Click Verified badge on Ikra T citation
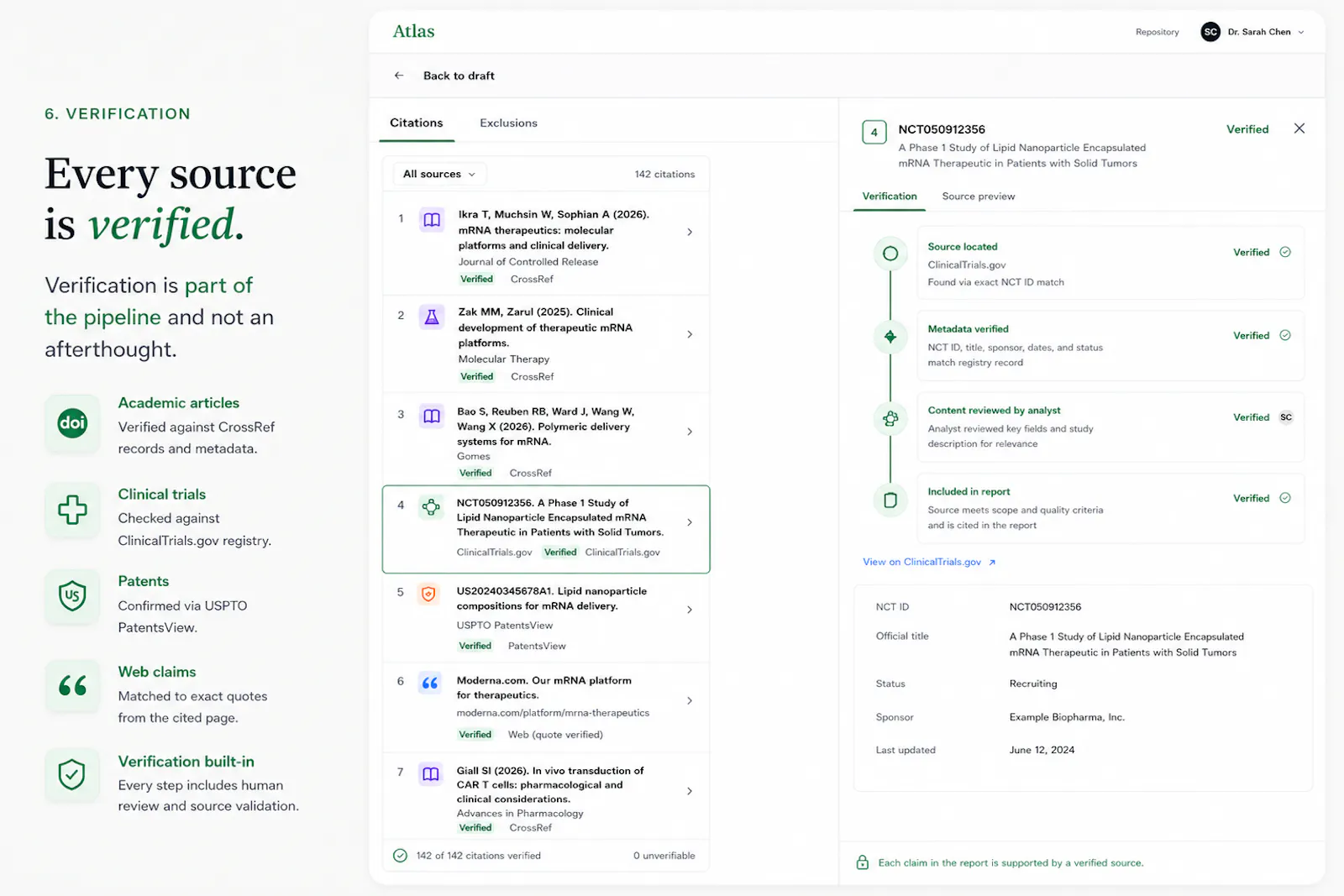Screen dimensions: 1344x896 pos(476,279)
